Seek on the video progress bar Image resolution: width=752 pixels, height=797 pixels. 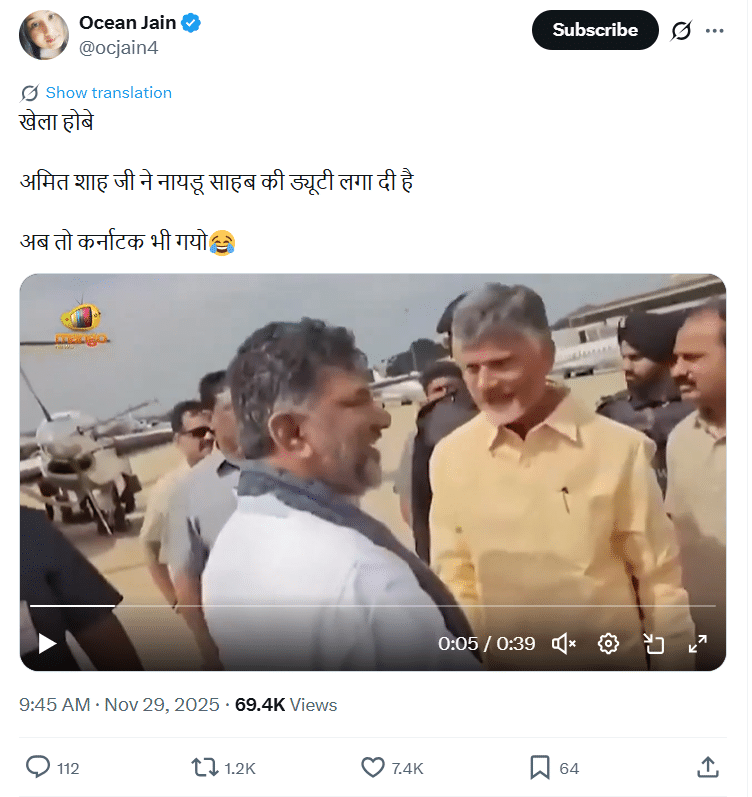pyautogui.click(x=372, y=606)
